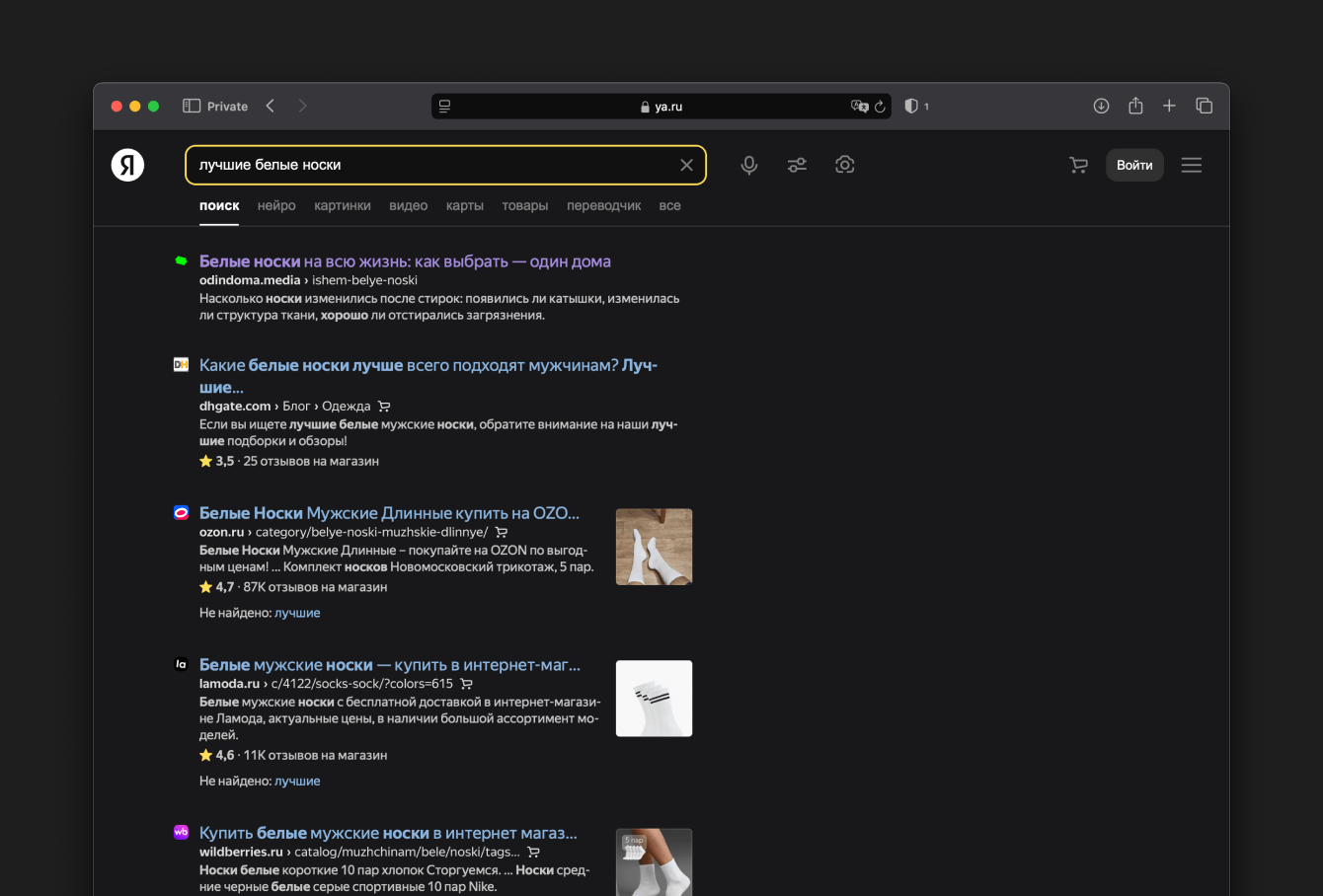Viewport: 1323px width, 896px height.
Task: Click the odindoma green favicon
Action: 181,261
